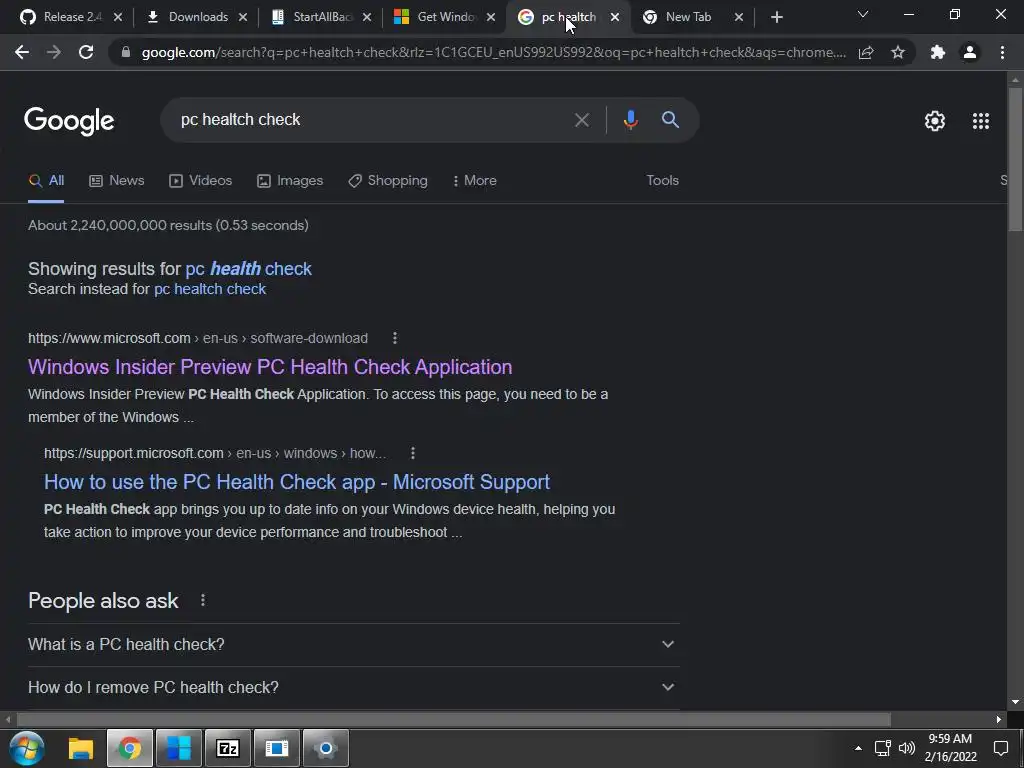This screenshot has height=768, width=1024.
Task: Search instead for 'pc healtch check'
Action: coord(210,289)
